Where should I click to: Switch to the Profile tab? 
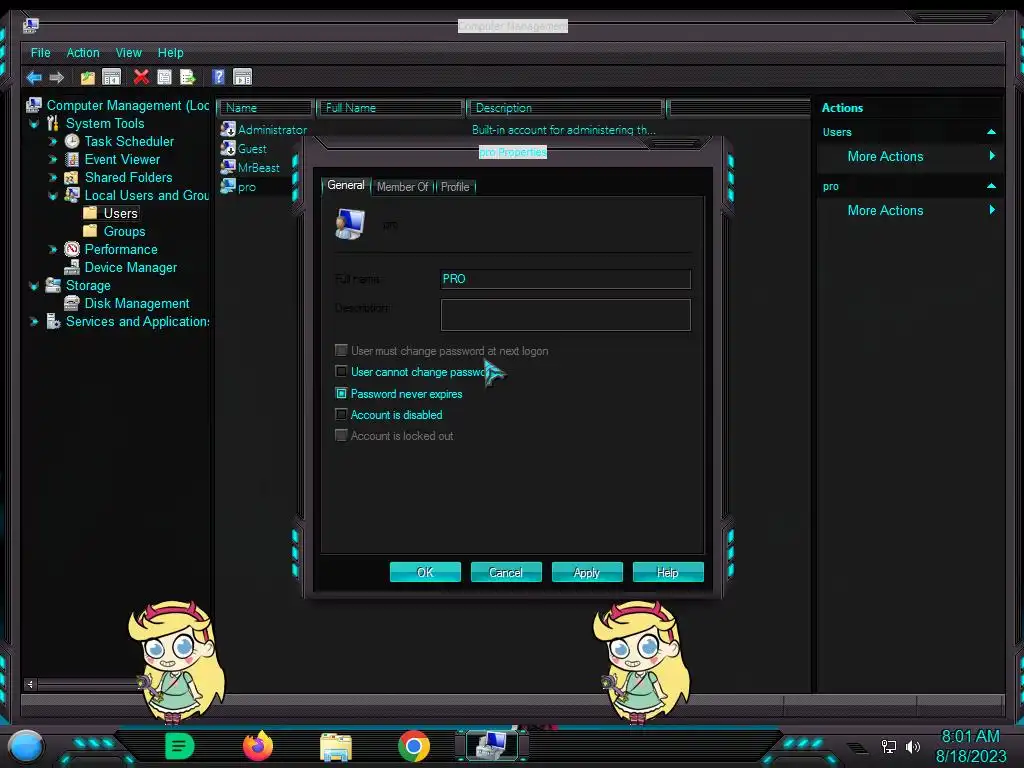(x=455, y=187)
